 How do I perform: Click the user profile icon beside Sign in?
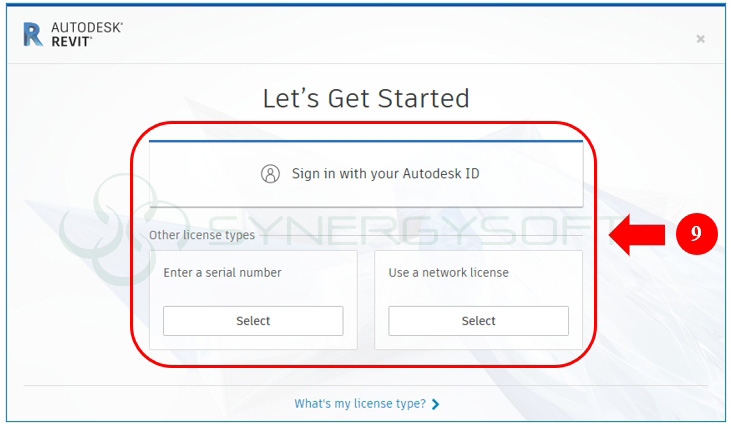point(270,173)
